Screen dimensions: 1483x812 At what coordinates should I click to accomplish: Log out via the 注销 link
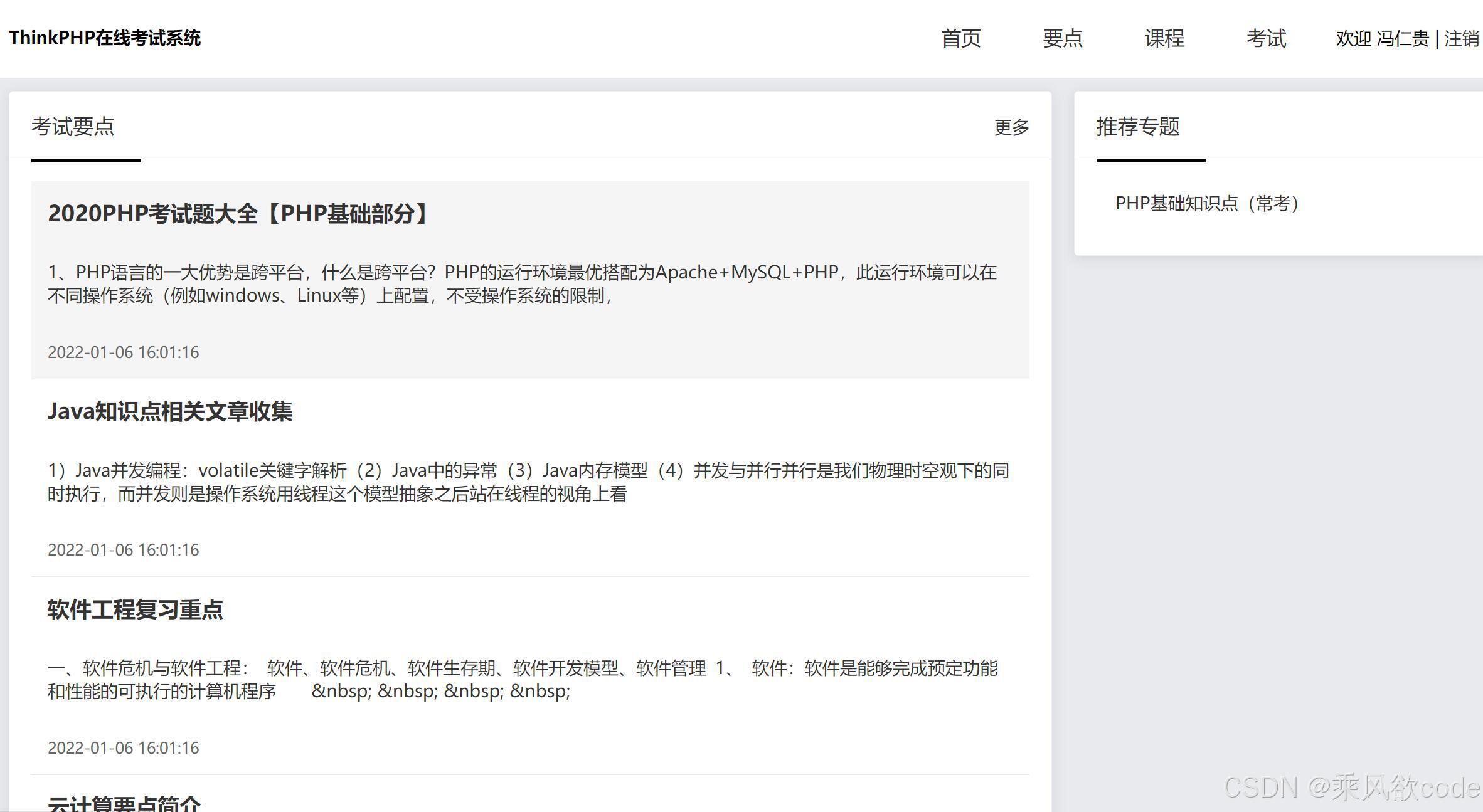[x=1461, y=39]
